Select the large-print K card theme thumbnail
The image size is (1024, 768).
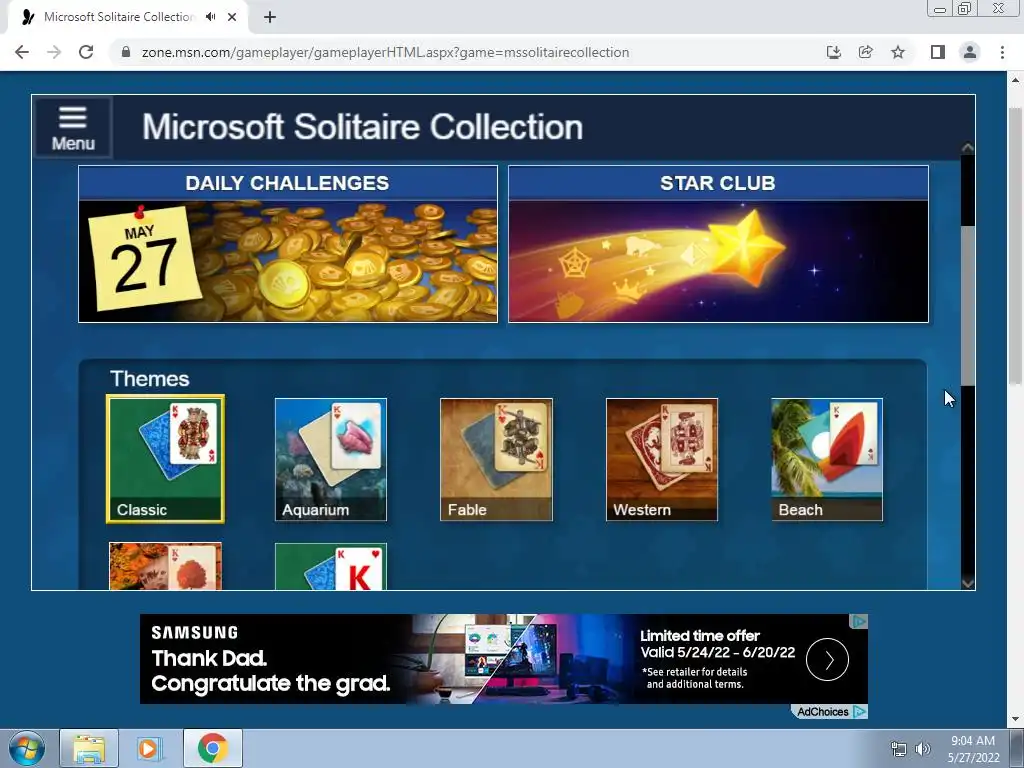(x=331, y=566)
